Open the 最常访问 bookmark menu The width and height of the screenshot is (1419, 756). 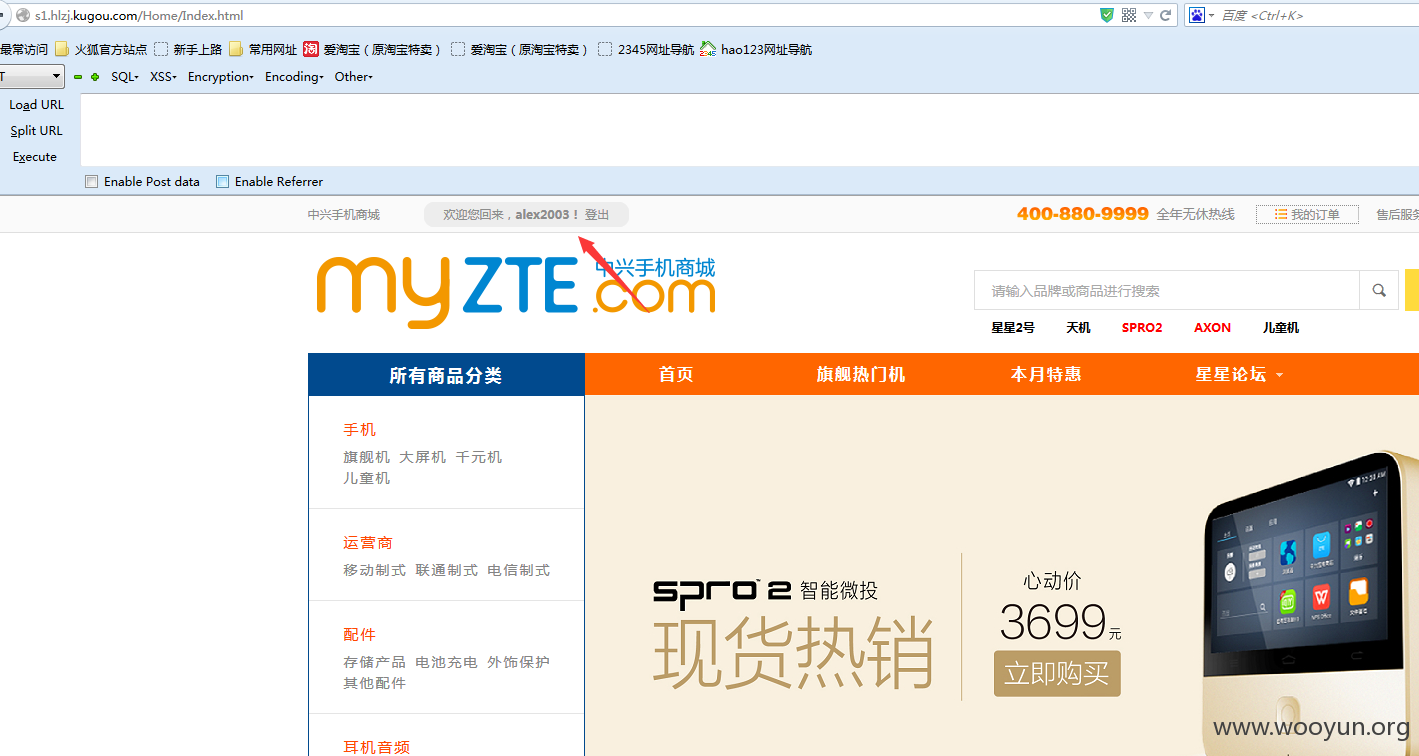coord(24,49)
